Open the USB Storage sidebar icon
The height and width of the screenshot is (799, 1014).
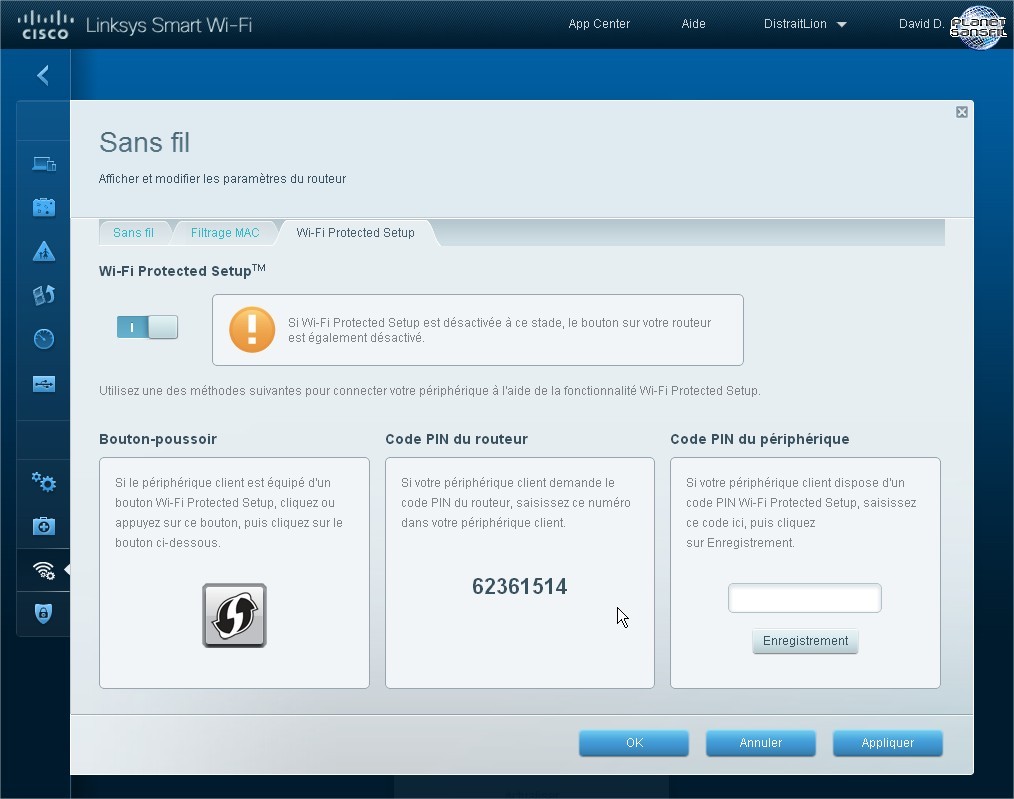(x=43, y=384)
